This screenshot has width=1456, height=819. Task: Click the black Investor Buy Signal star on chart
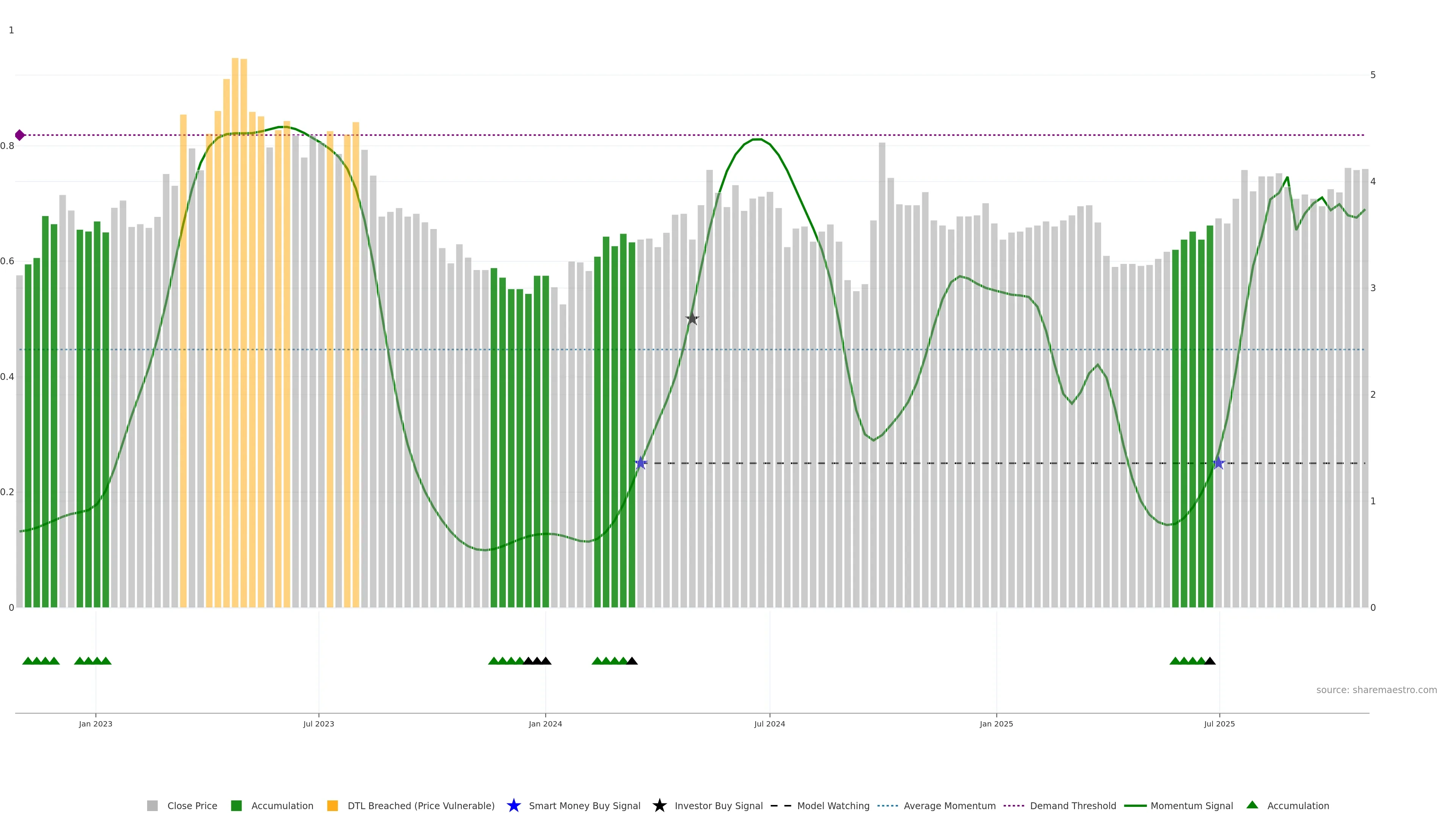pos(692,319)
